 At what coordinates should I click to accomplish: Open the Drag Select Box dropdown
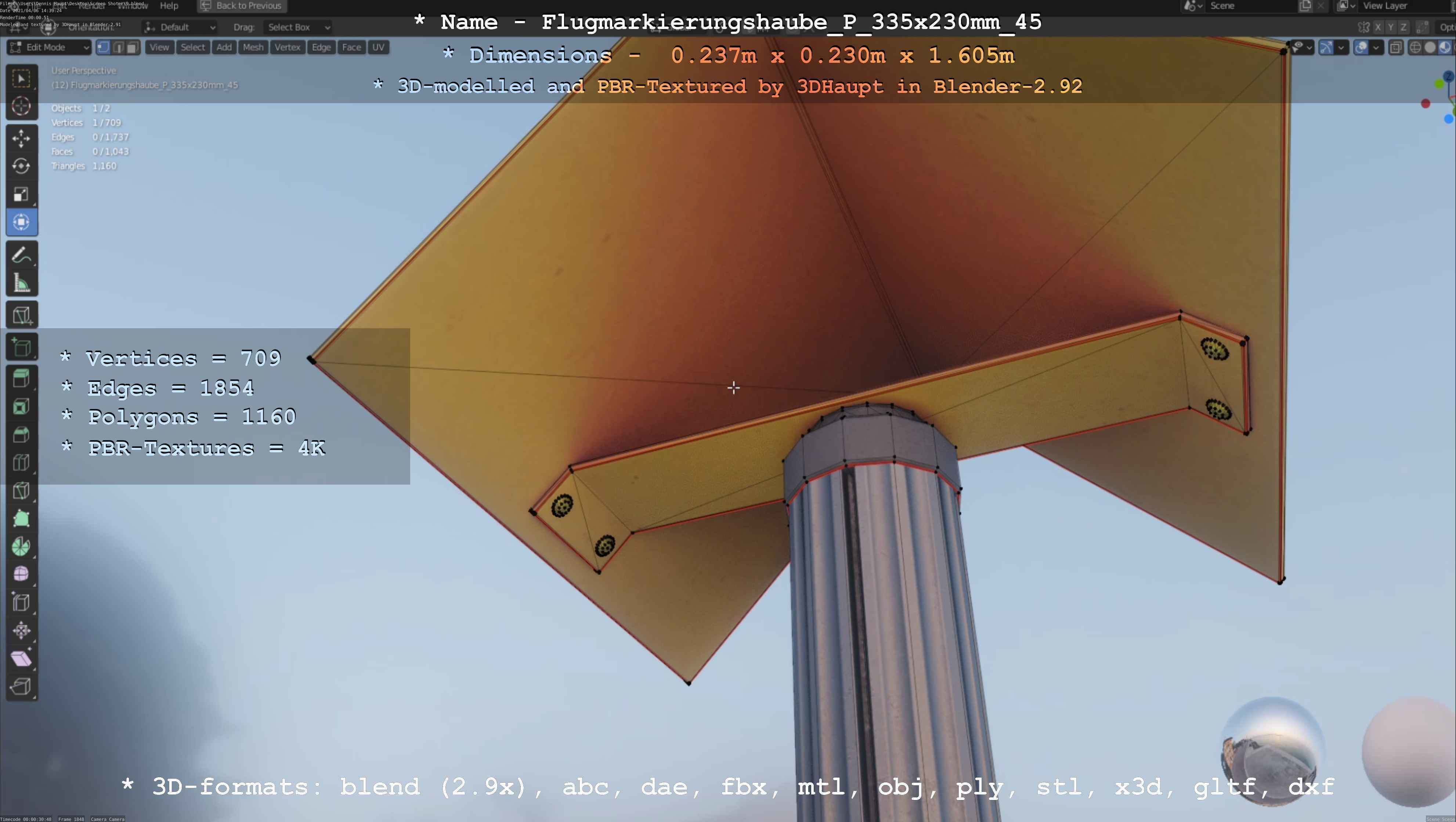(x=298, y=27)
